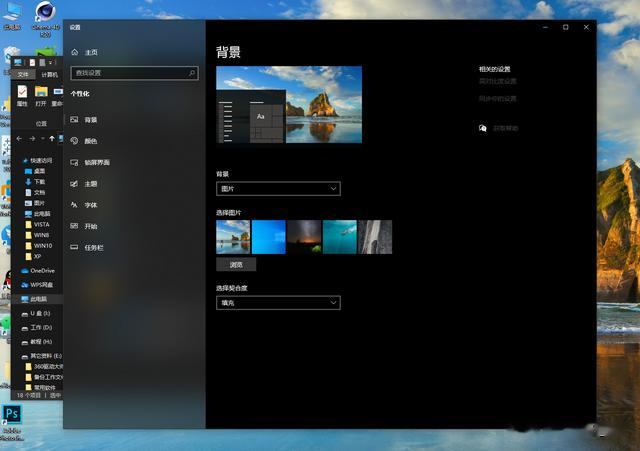Open the 选择契合度 dropdown showing 填充

278,302
